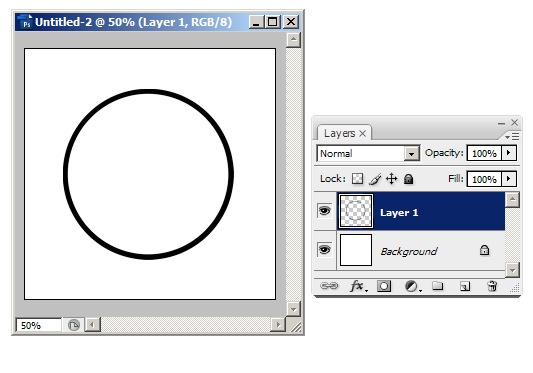Close the Layers tab

(x=363, y=134)
